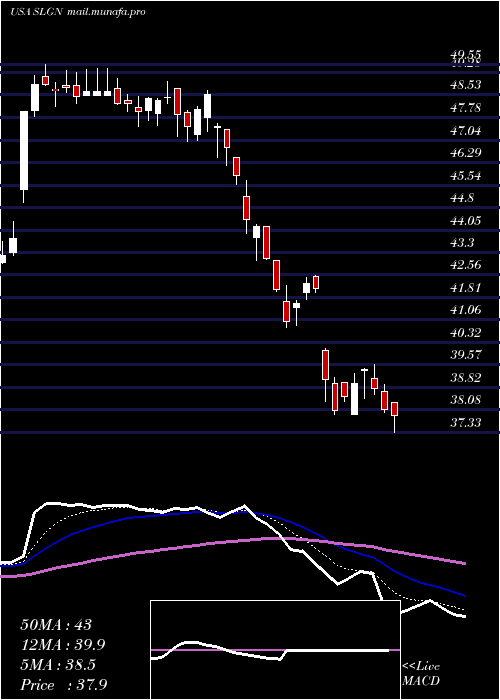Click the 47.04 price axis label
The width and height of the screenshot is (500, 700).
click(466, 130)
